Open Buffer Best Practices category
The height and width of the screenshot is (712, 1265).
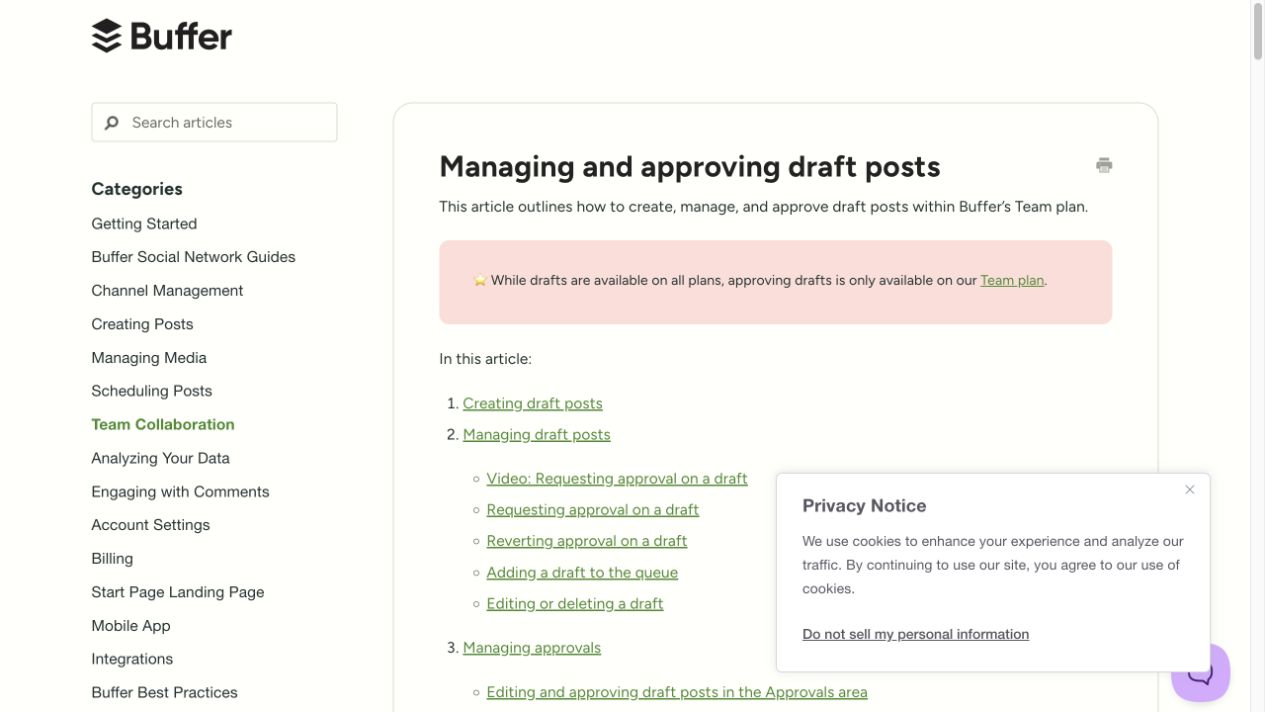(x=164, y=693)
